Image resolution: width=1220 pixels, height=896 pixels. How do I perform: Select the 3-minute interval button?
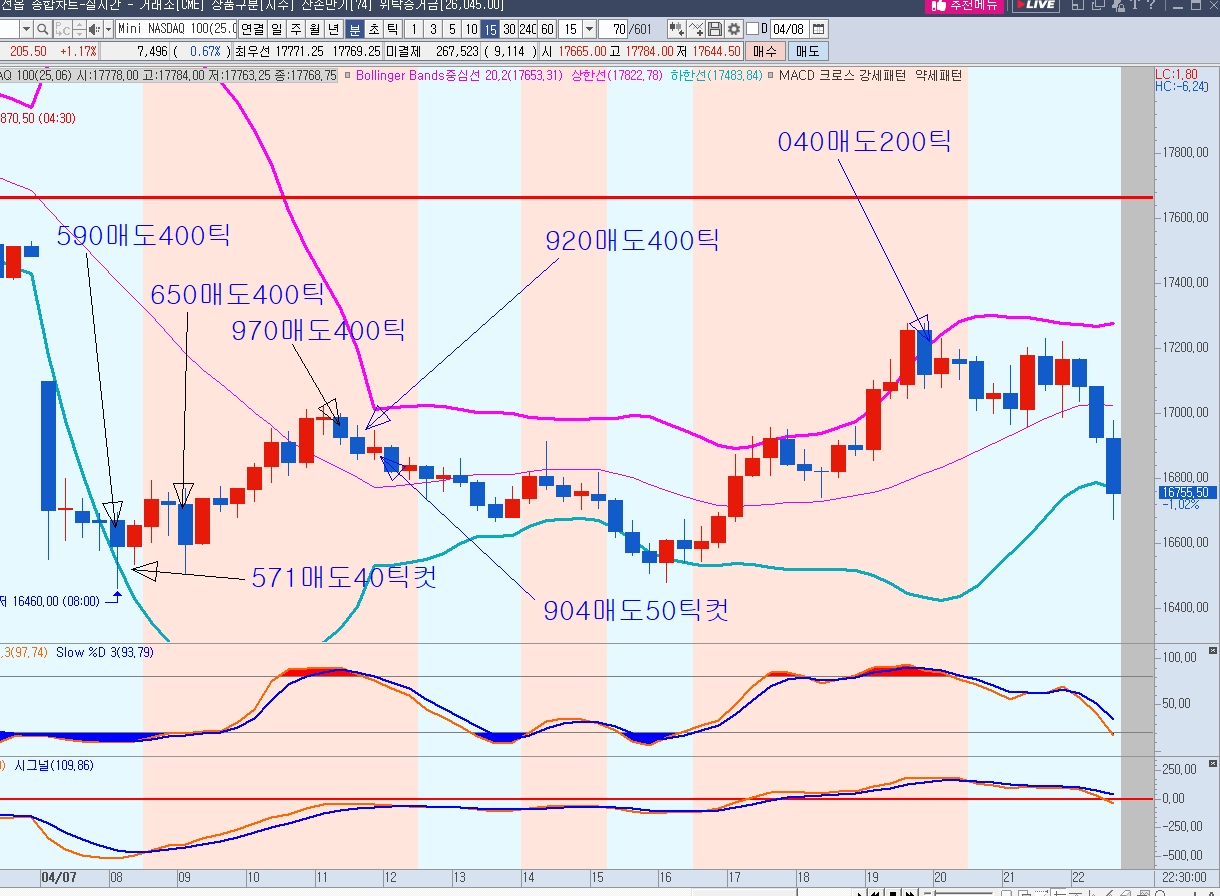tap(432, 29)
